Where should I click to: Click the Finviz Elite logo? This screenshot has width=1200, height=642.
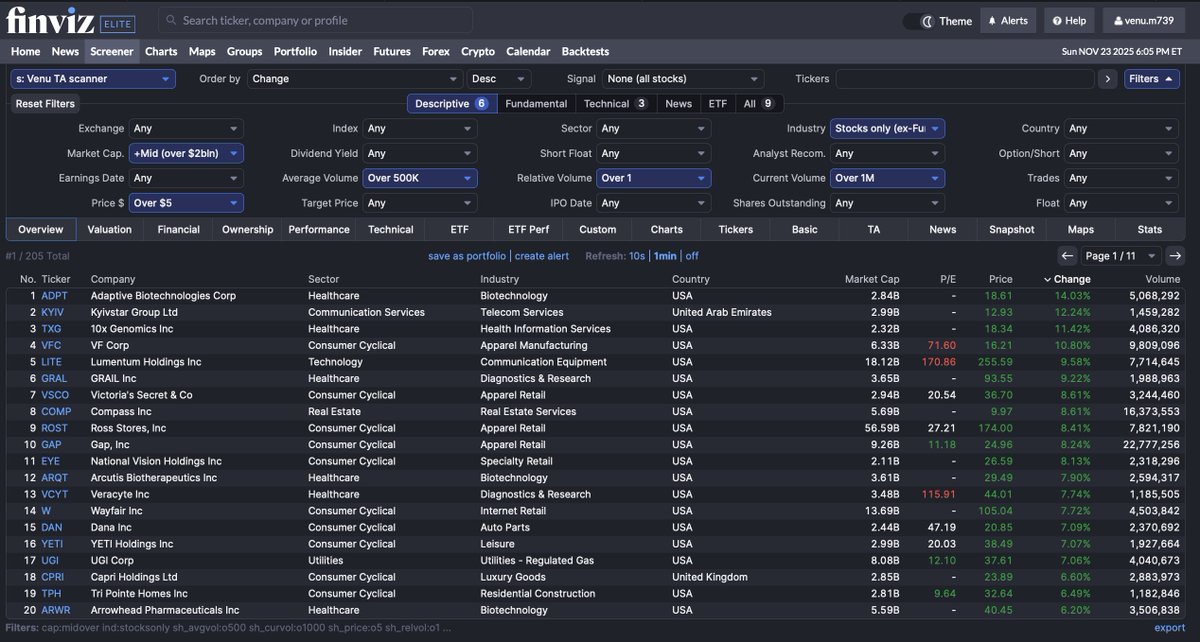70,19
